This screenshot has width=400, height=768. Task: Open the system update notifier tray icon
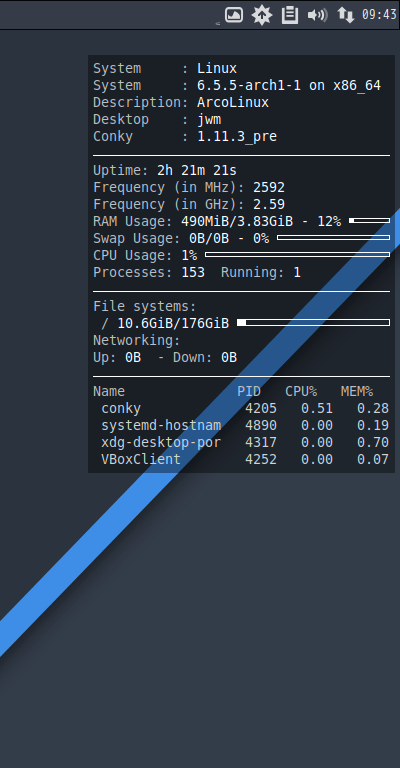pos(262,15)
